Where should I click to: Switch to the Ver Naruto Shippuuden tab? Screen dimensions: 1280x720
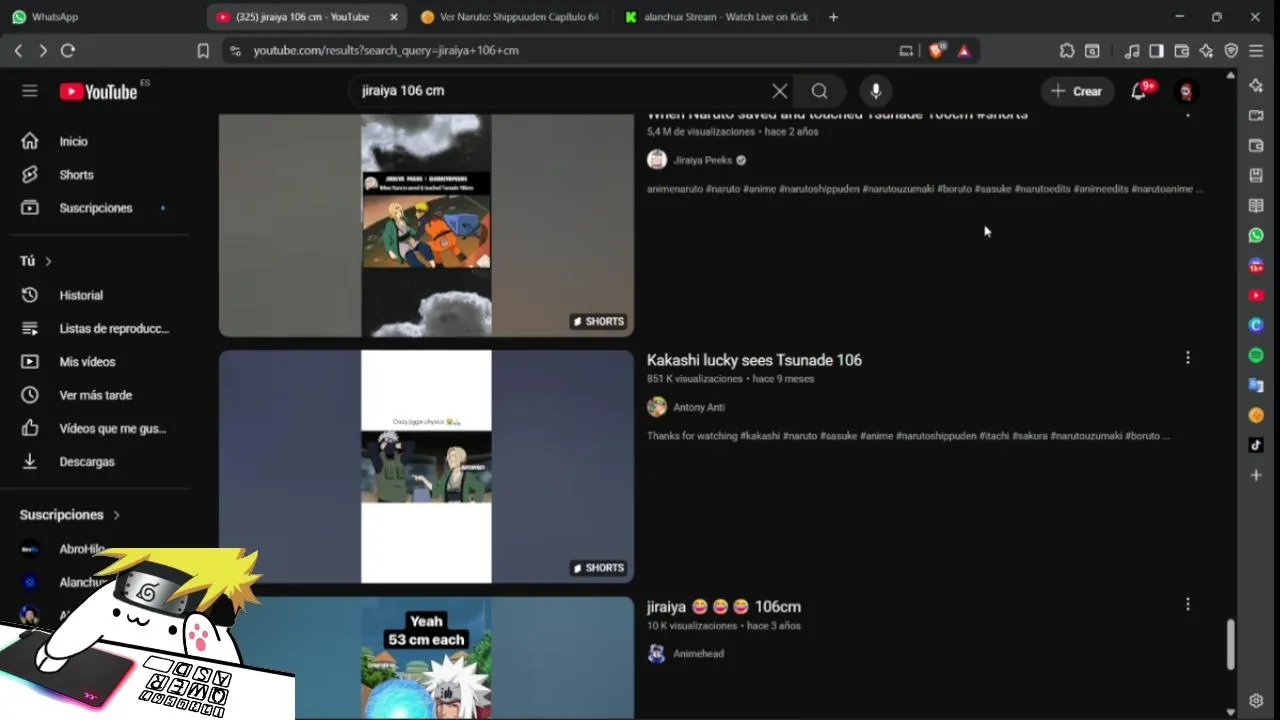click(x=510, y=17)
